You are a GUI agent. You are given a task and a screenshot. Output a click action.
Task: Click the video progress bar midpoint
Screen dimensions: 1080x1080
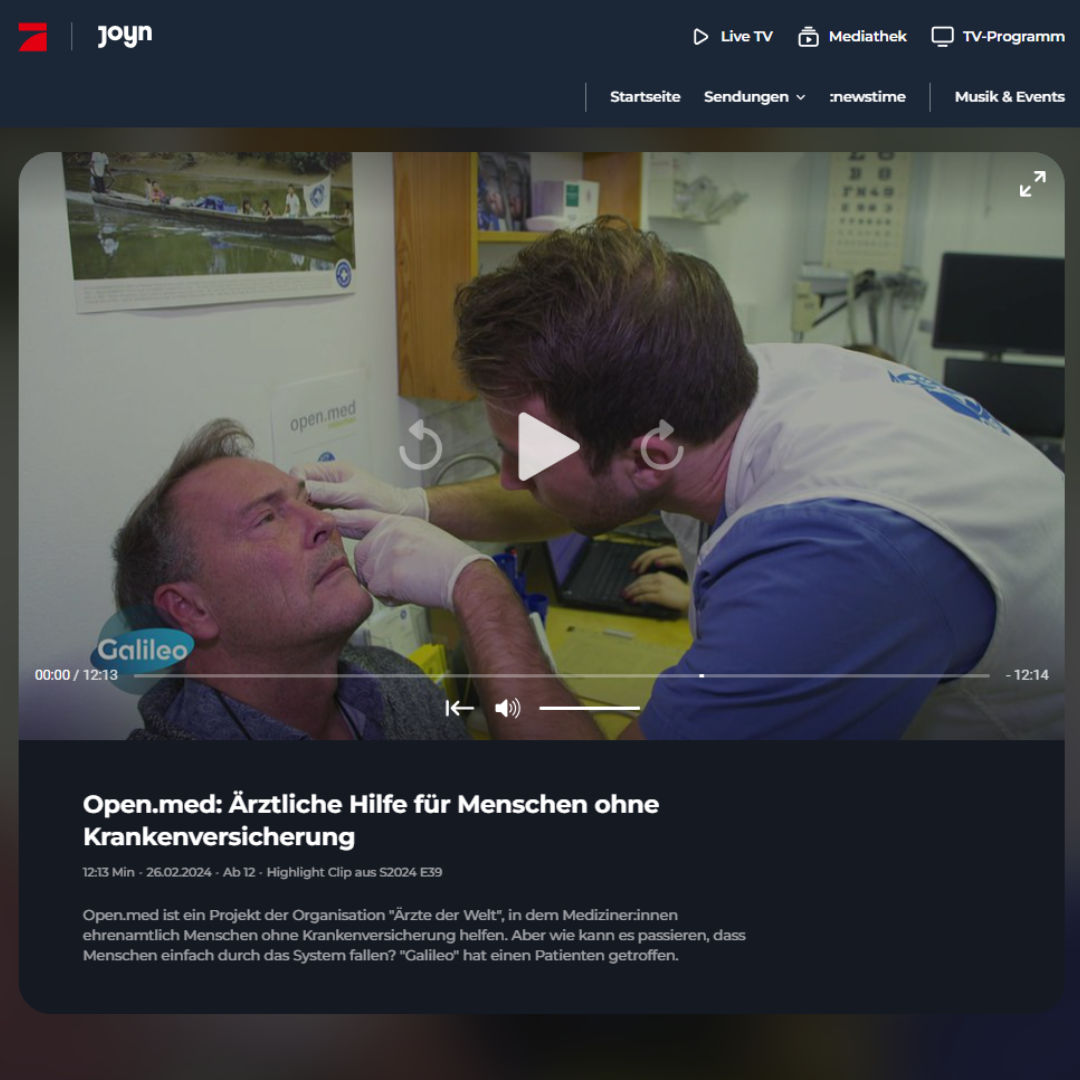(561, 676)
